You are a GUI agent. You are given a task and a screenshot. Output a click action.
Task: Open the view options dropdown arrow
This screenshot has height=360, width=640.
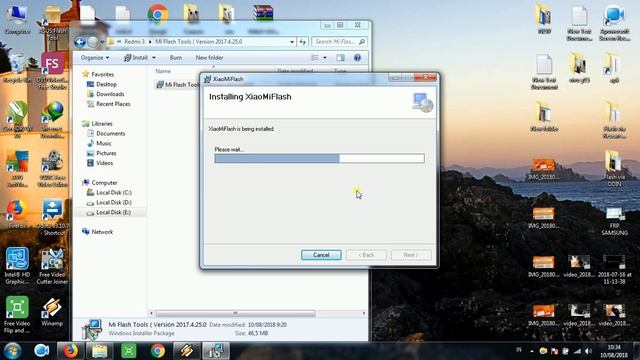(x=325, y=58)
